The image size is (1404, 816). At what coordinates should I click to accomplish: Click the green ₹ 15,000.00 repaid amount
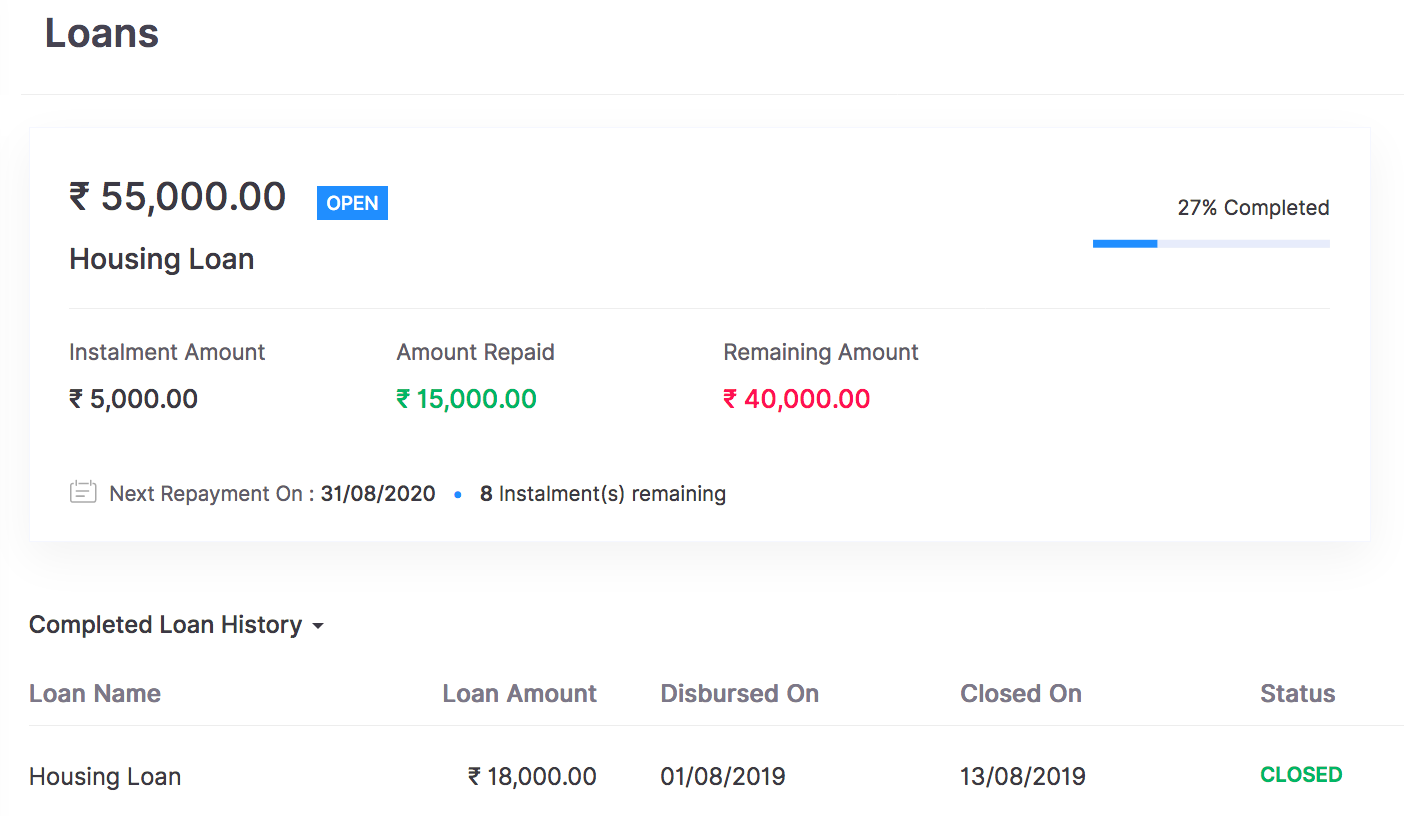466,399
